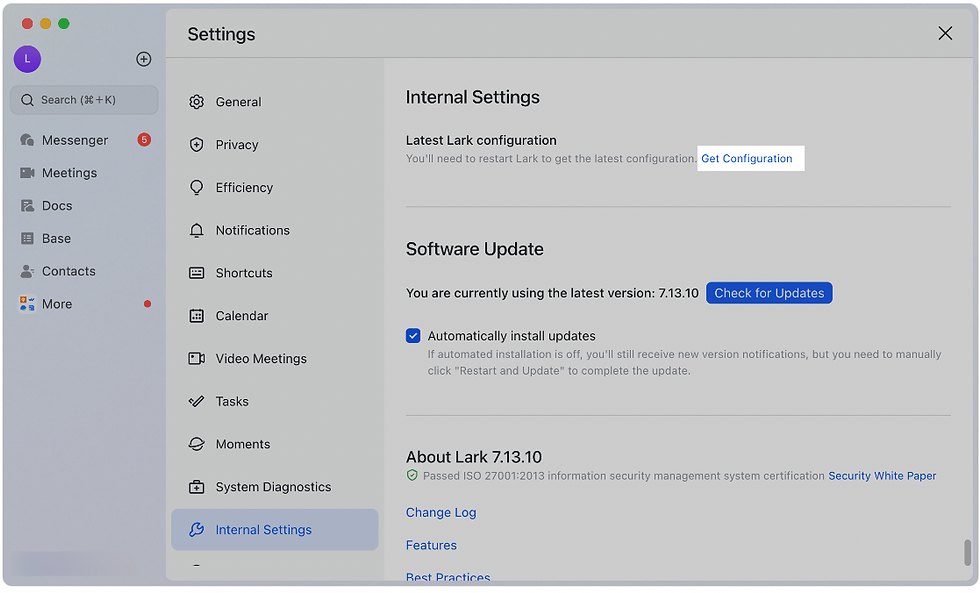The width and height of the screenshot is (980, 593).
Task: Click the Internal Settings wrench icon
Action: tap(196, 530)
